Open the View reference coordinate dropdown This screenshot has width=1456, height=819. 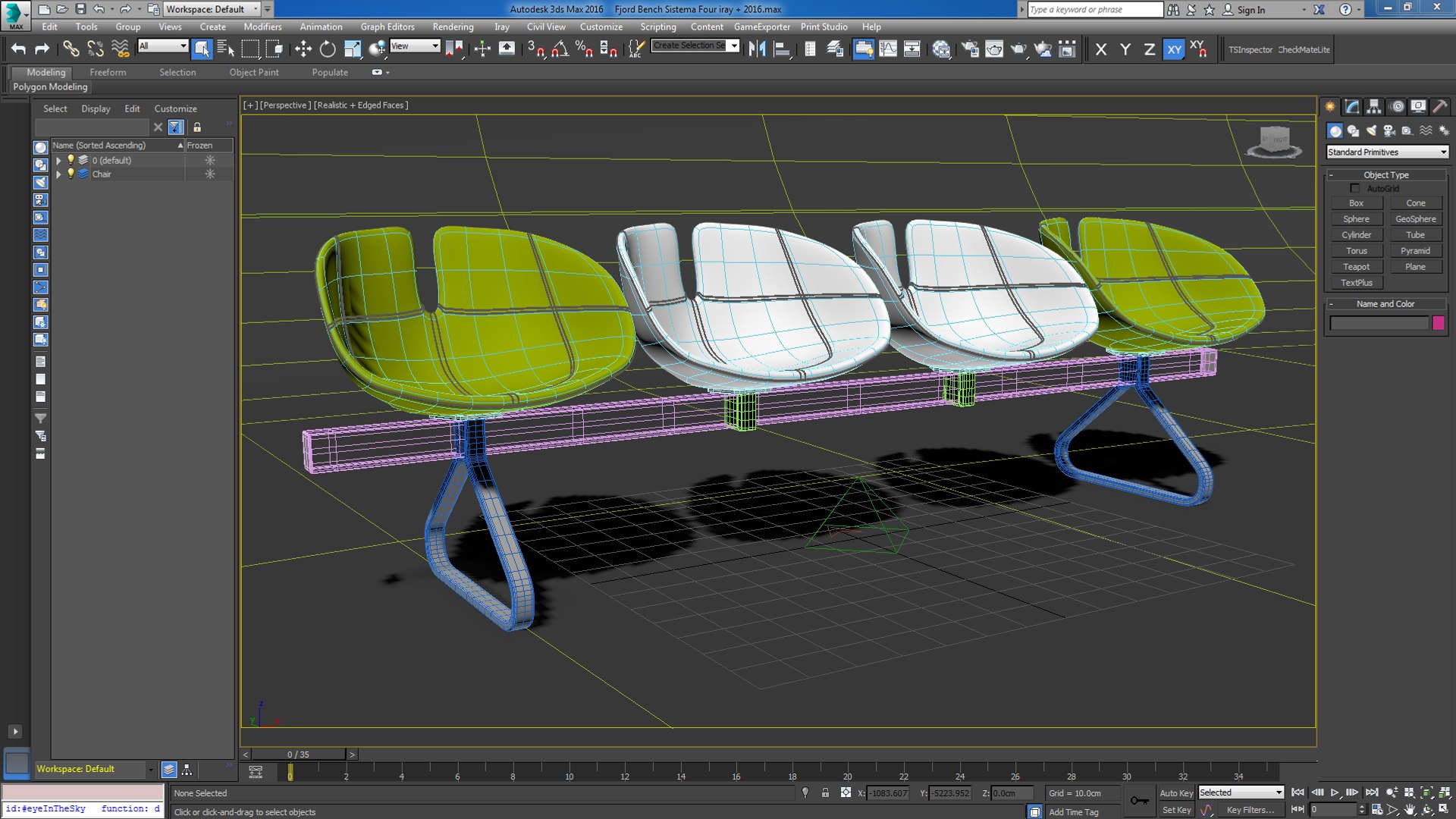click(415, 46)
